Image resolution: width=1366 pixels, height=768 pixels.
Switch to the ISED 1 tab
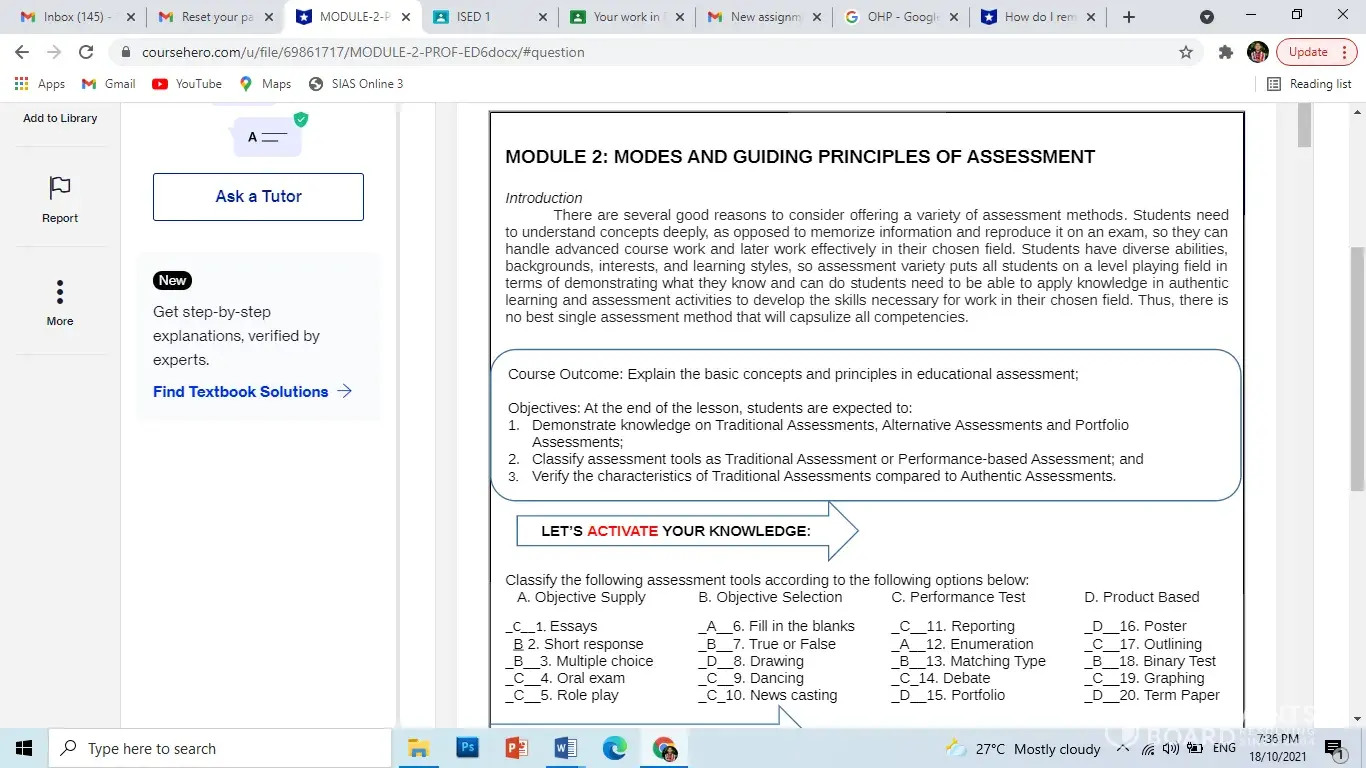coord(490,17)
